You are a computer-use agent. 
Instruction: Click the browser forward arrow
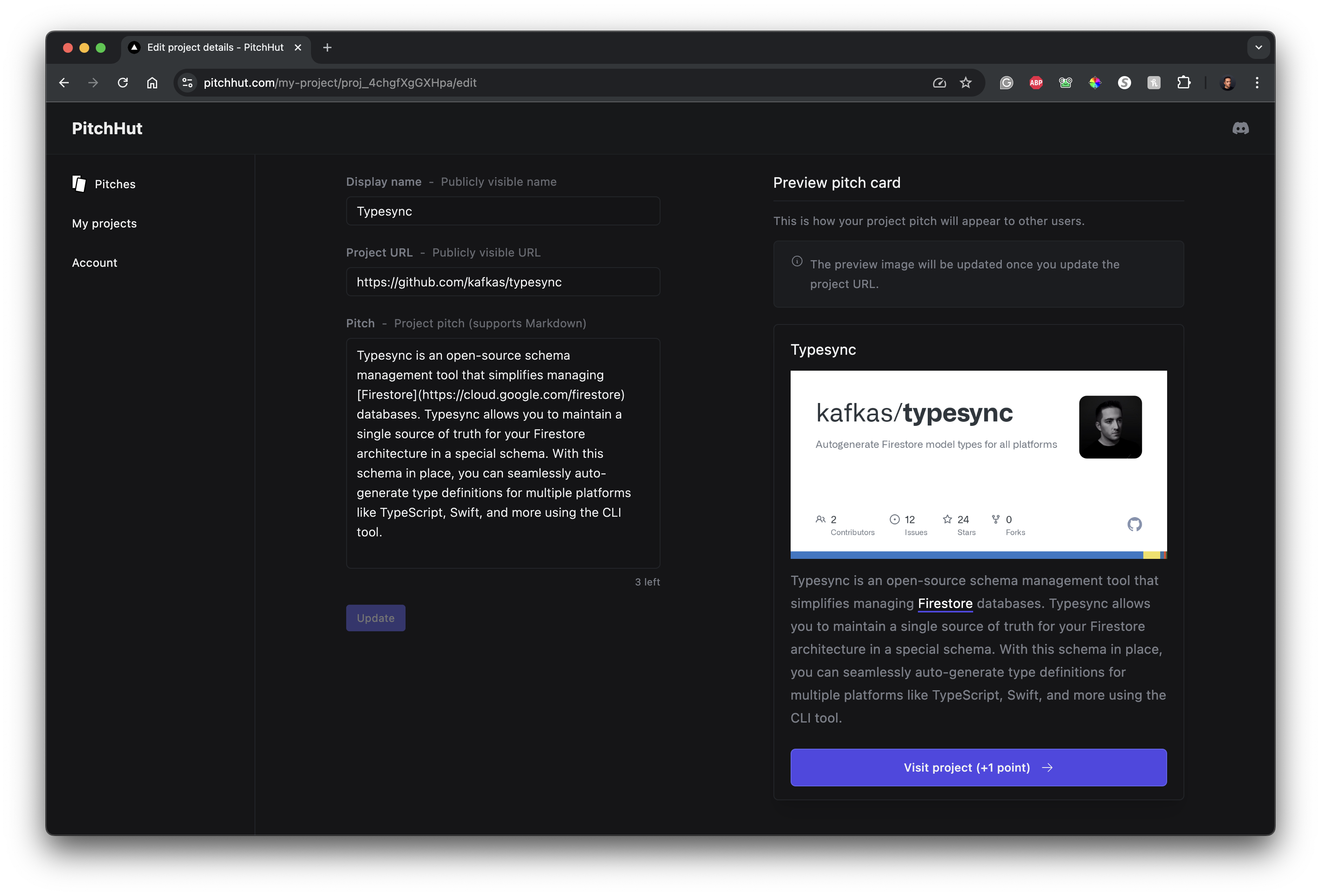click(93, 83)
